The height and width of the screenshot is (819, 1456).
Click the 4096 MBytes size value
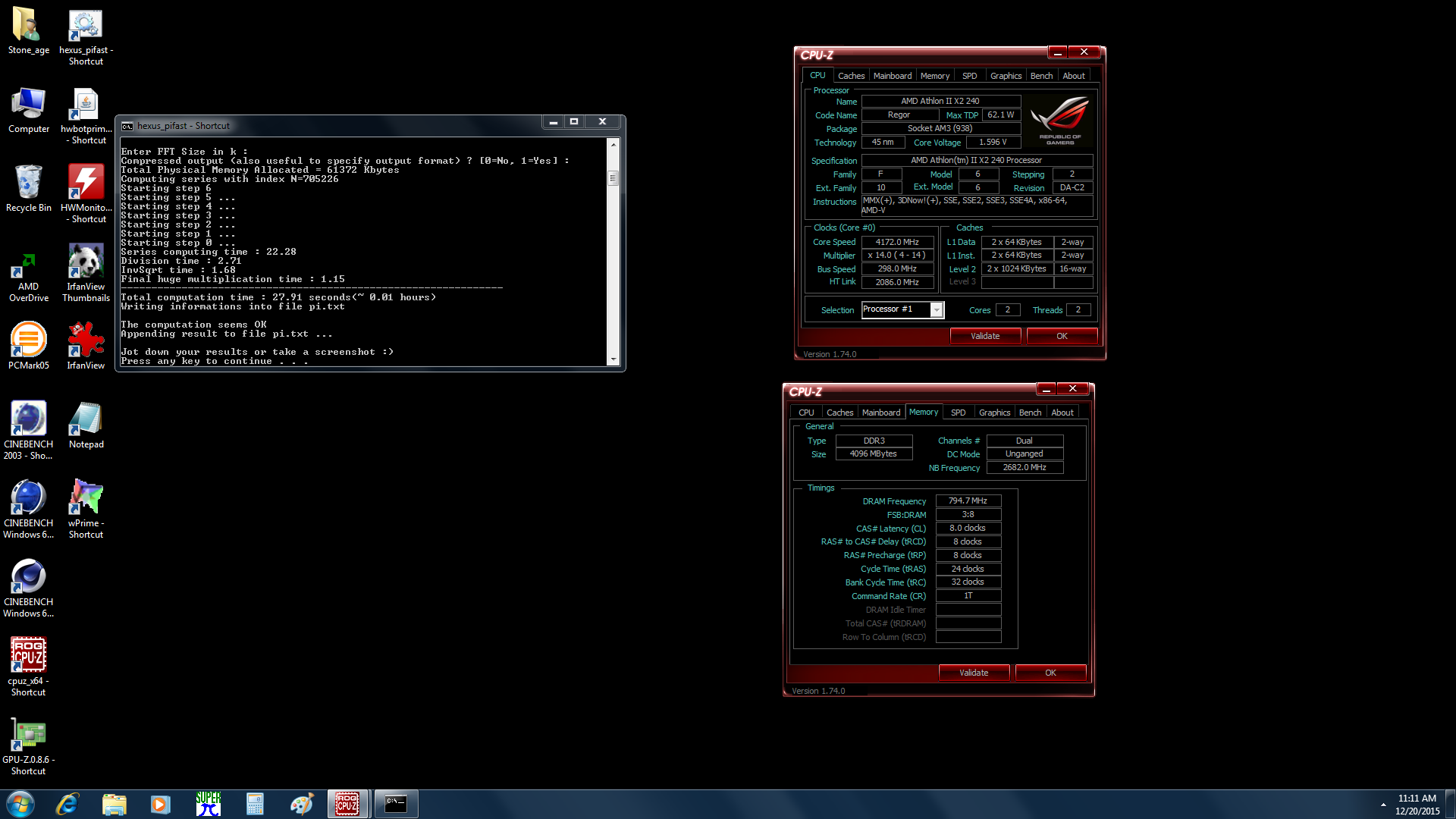click(x=874, y=454)
